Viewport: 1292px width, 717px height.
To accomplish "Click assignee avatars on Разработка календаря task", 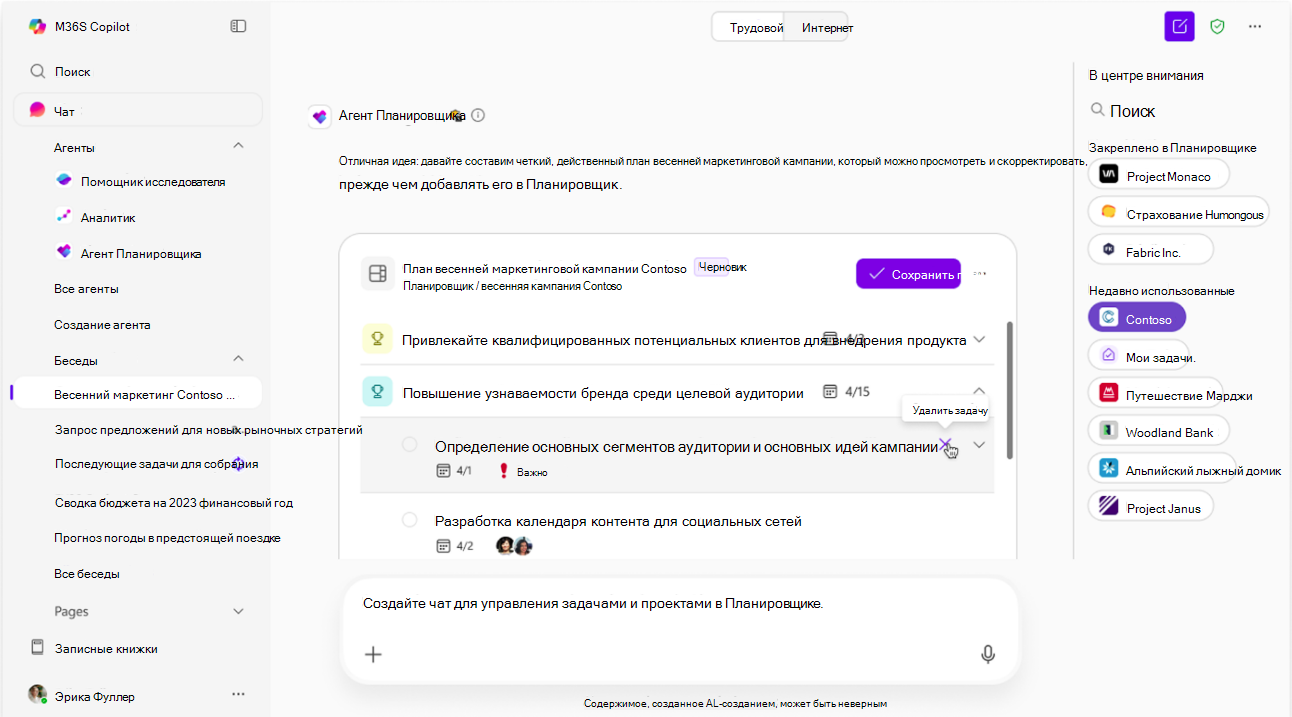I will (x=514, y=545).
